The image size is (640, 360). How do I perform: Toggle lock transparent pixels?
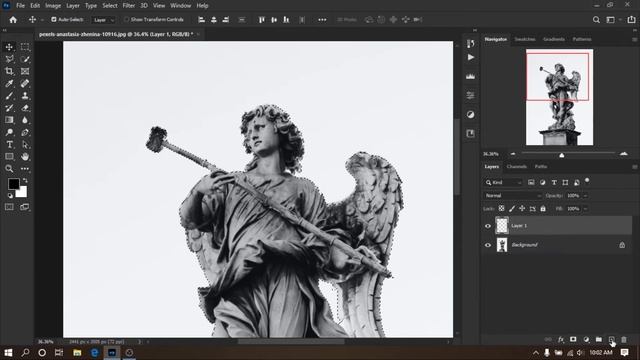click(501, 209)
